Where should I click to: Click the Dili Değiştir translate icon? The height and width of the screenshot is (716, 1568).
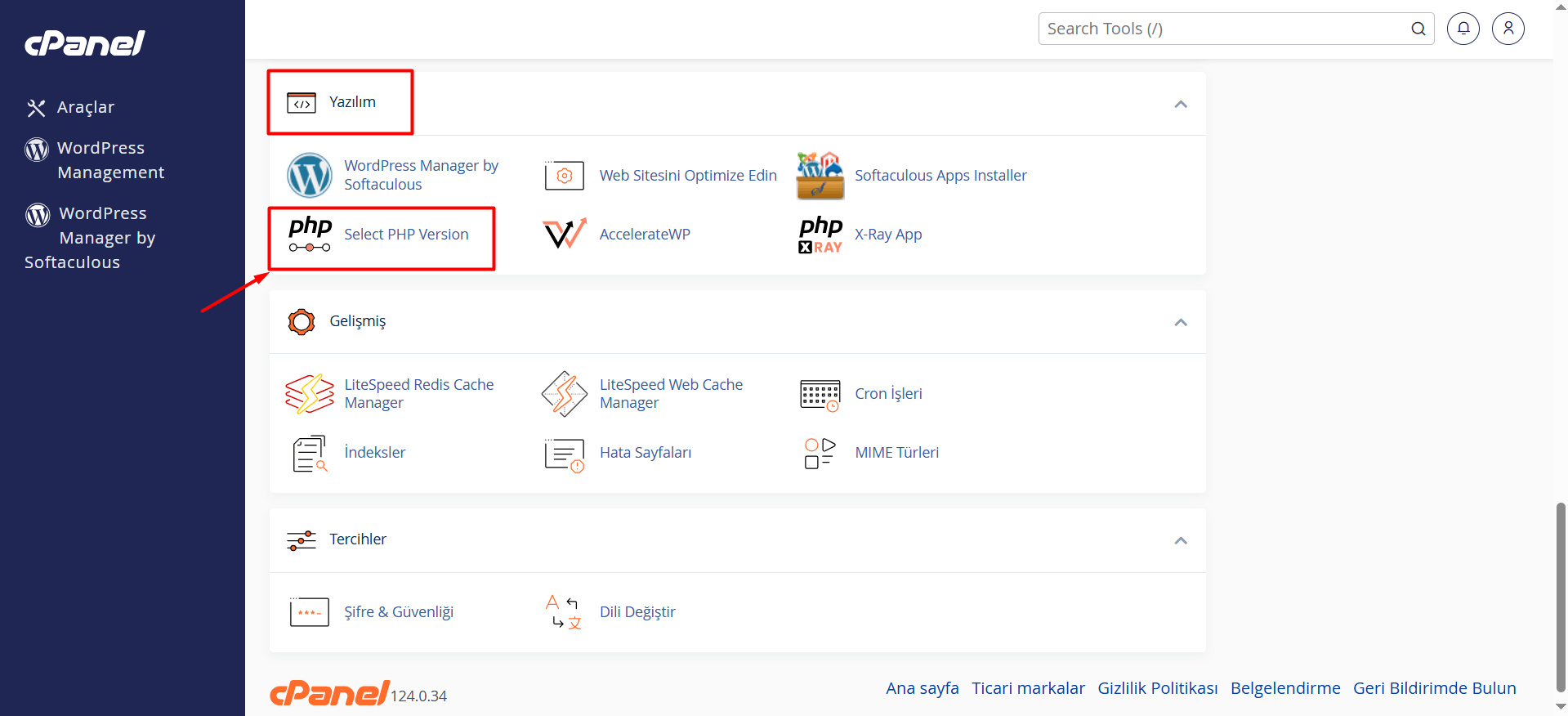pos(564,612)
